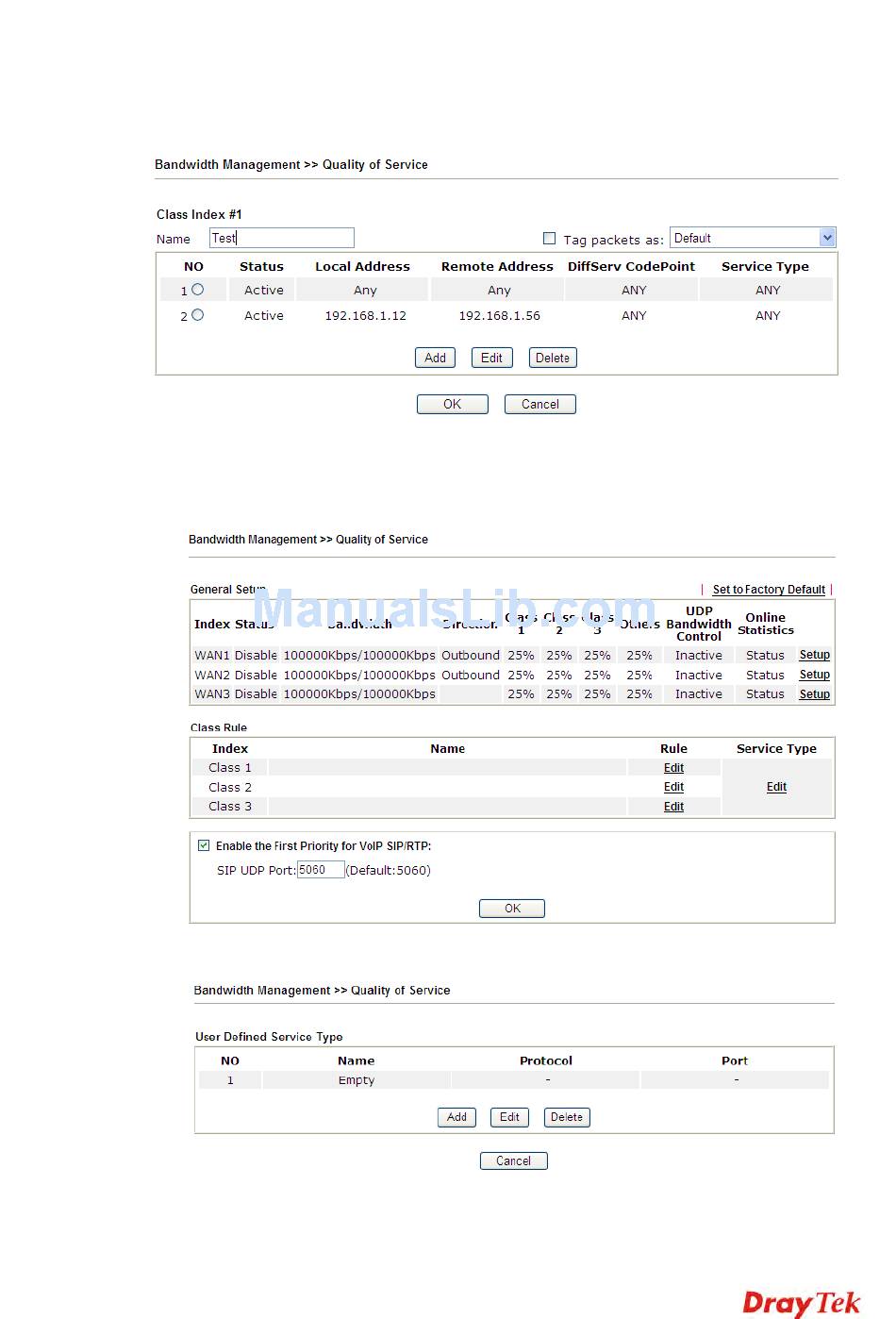
Task: Open Setup for WAN2
Action: (x=815, y=675)
